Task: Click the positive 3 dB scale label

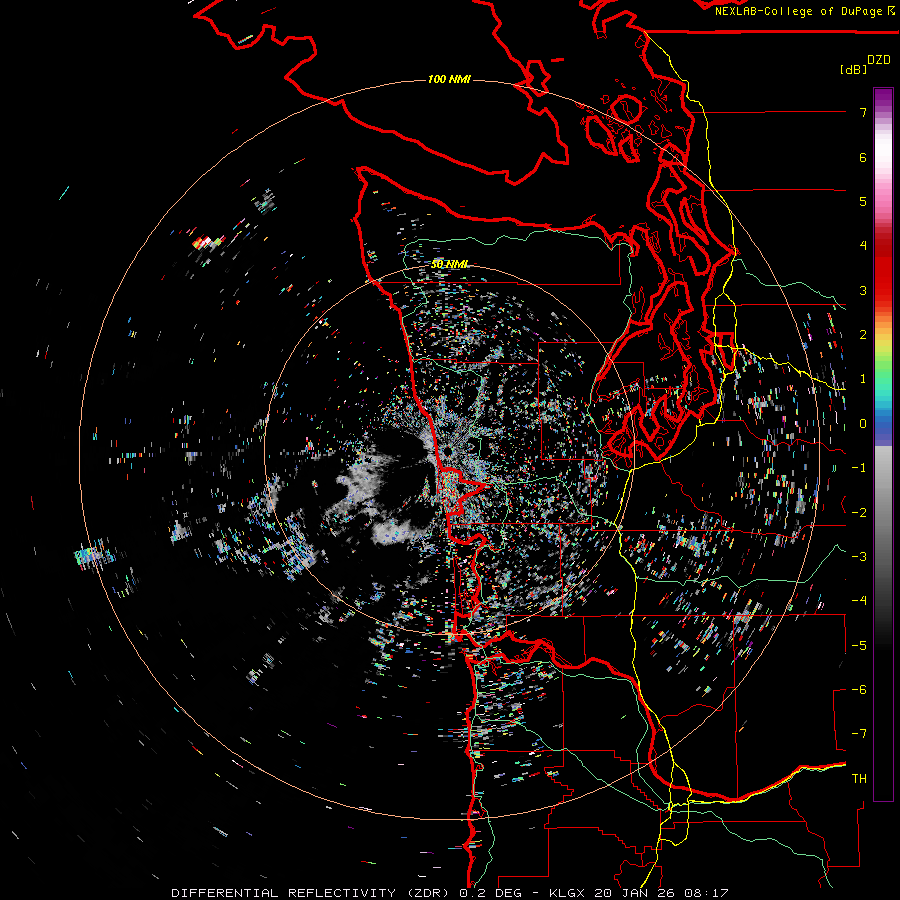Action: [x=863, y=290]
